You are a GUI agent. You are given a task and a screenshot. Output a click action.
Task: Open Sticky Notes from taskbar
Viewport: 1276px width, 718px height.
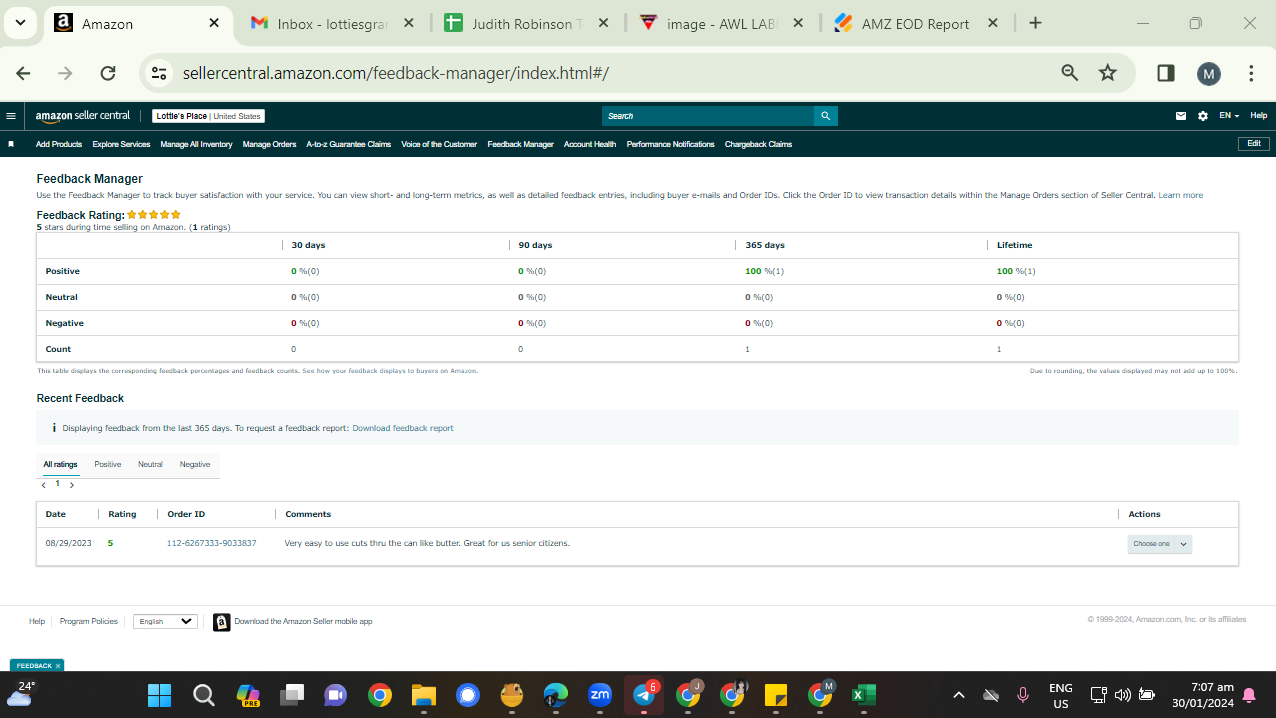(x=776, y=695)
